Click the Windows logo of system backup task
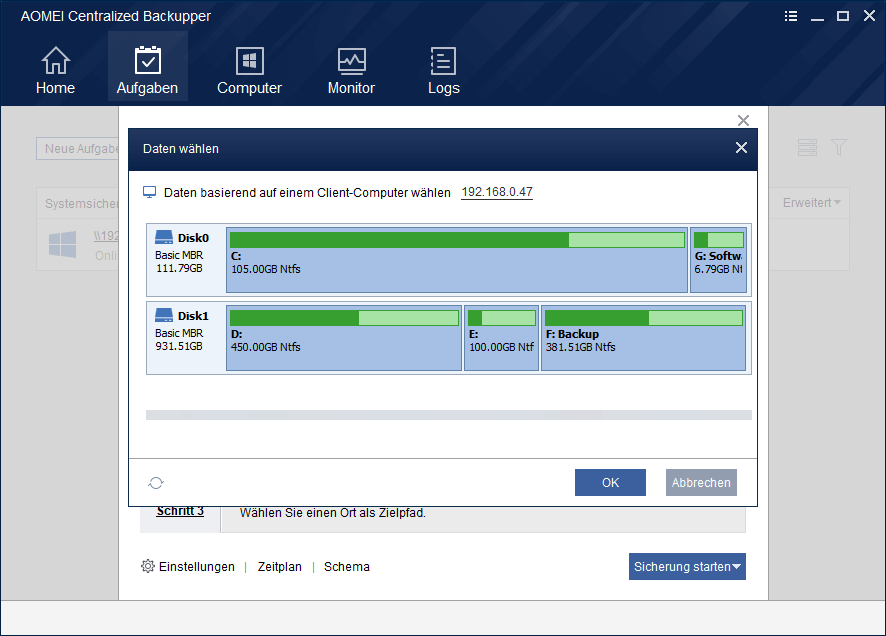 pos(63,244)
